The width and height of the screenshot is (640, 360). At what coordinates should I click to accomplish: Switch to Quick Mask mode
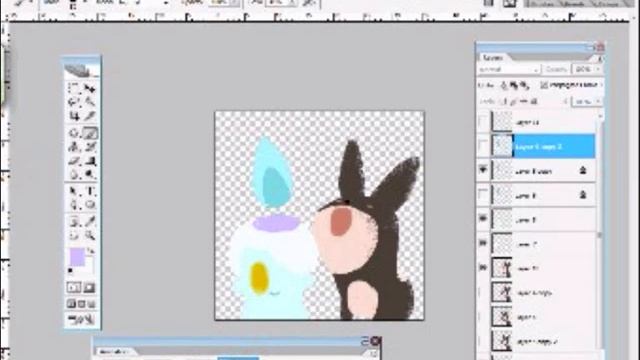(89, 287)
